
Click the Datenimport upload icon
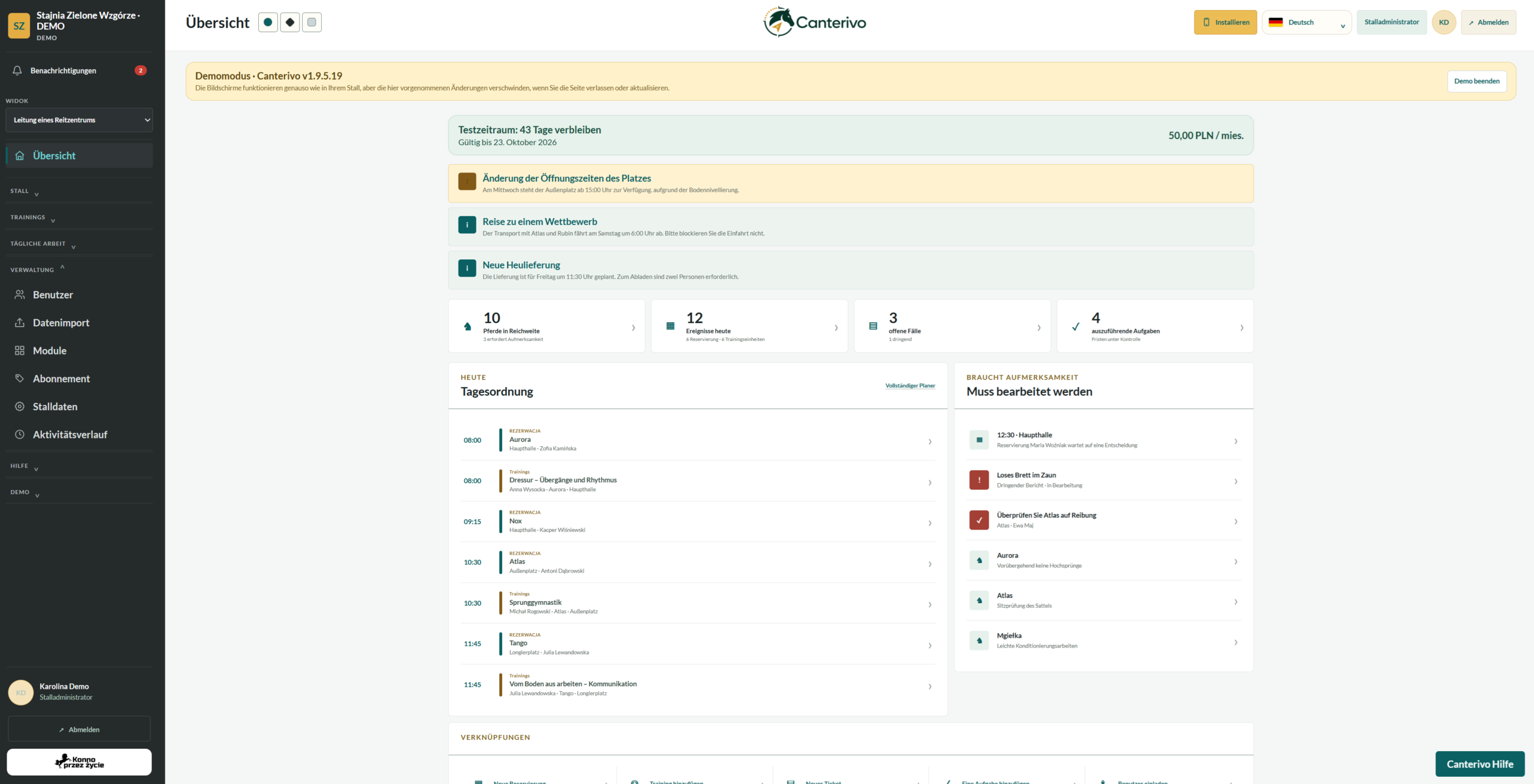pyautogui.click(x=20, y=323)
